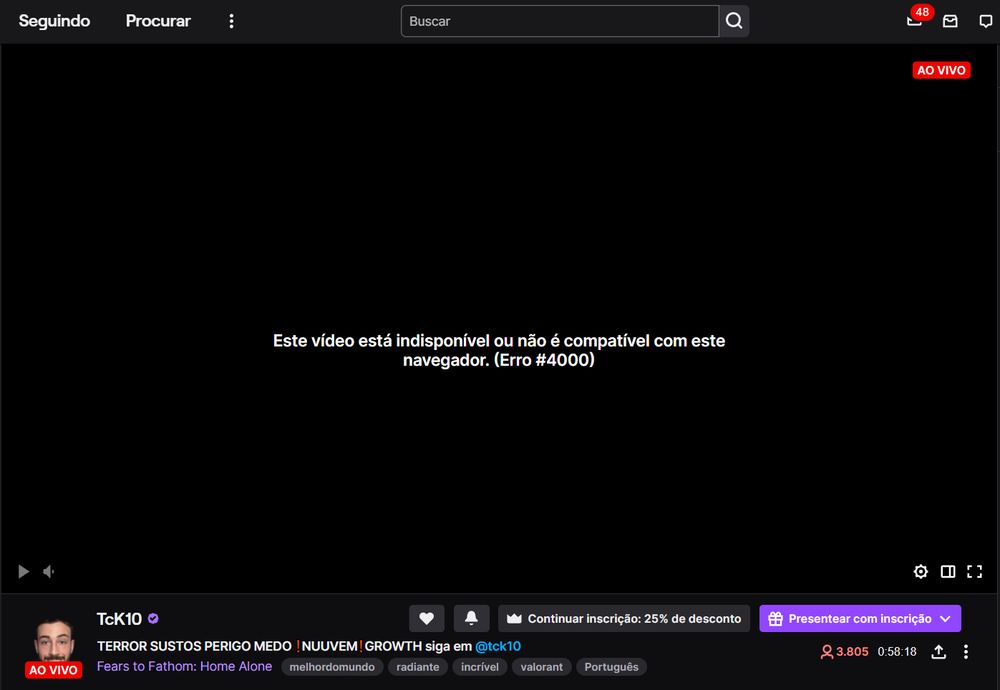Viewport: 1000px width, 690px height.
Task: Select the radiante tag
Action: point(418,667)
